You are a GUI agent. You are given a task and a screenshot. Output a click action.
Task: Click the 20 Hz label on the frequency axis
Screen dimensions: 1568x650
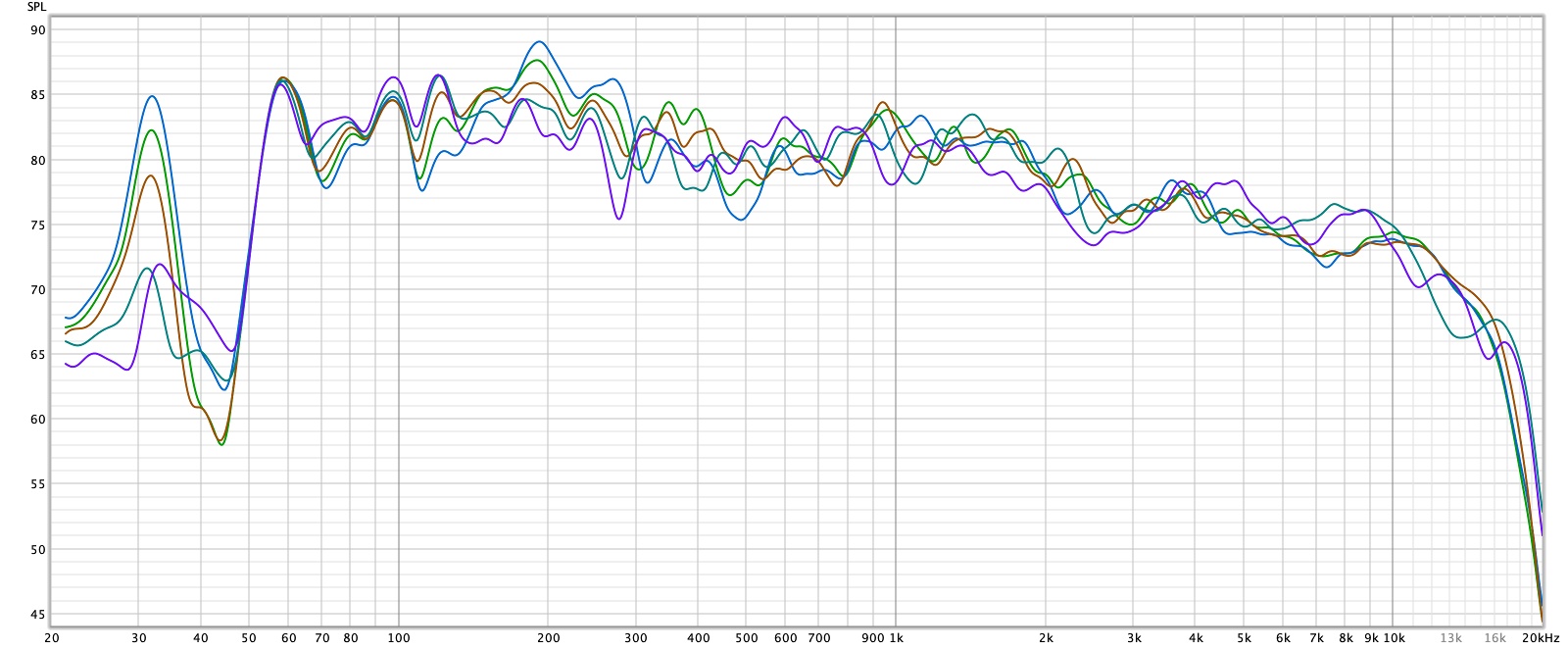click(x=52, y=638)
